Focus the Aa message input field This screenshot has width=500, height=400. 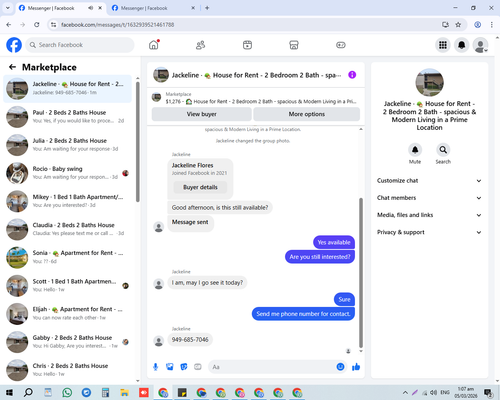pyautogui.click(x=273, y=367)
